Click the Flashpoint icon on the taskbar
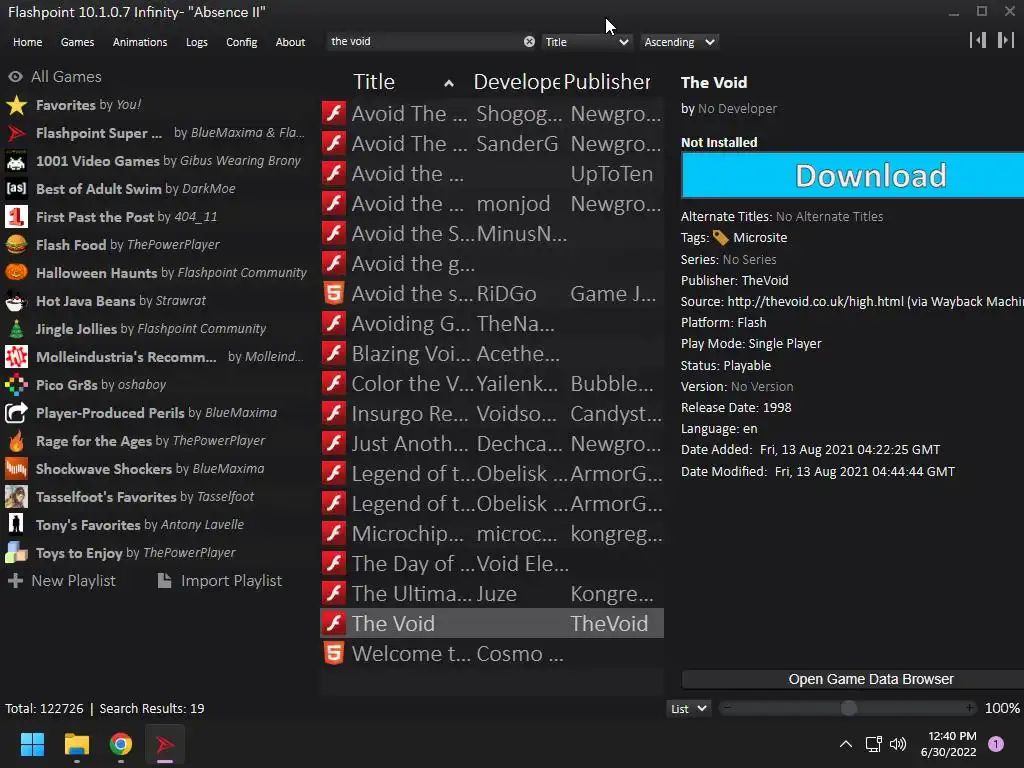This screenshot has width=1024, height=768. tap(165, 744)
